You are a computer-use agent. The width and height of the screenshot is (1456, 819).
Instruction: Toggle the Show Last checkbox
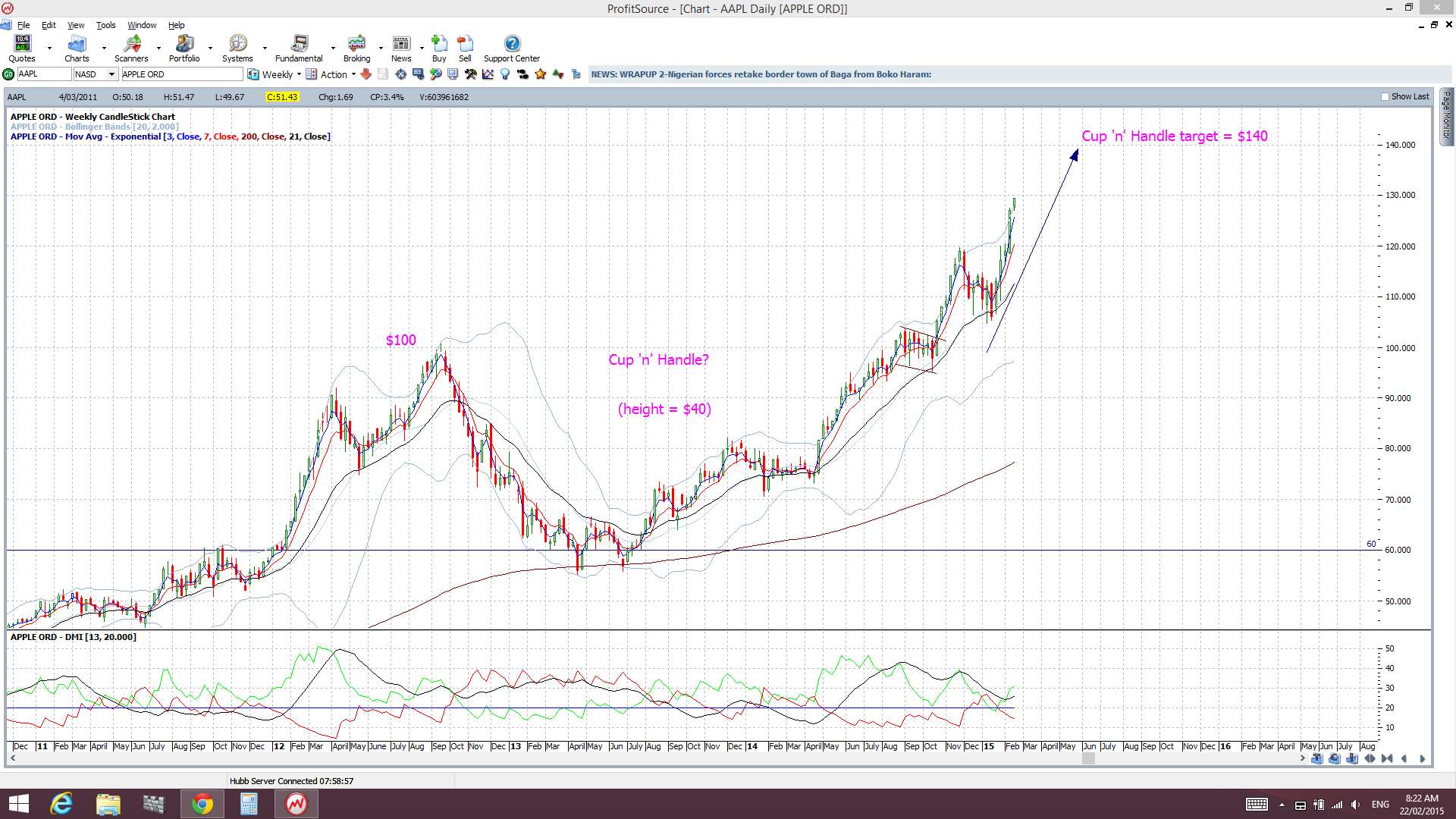[1385, 97]
